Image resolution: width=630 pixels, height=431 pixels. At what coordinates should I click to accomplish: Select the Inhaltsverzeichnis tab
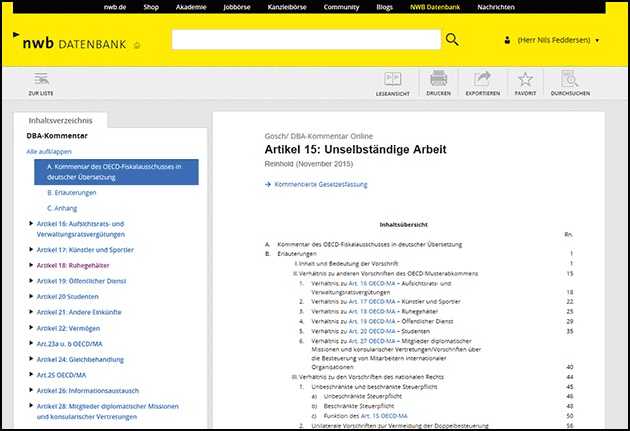coord(60,119)
